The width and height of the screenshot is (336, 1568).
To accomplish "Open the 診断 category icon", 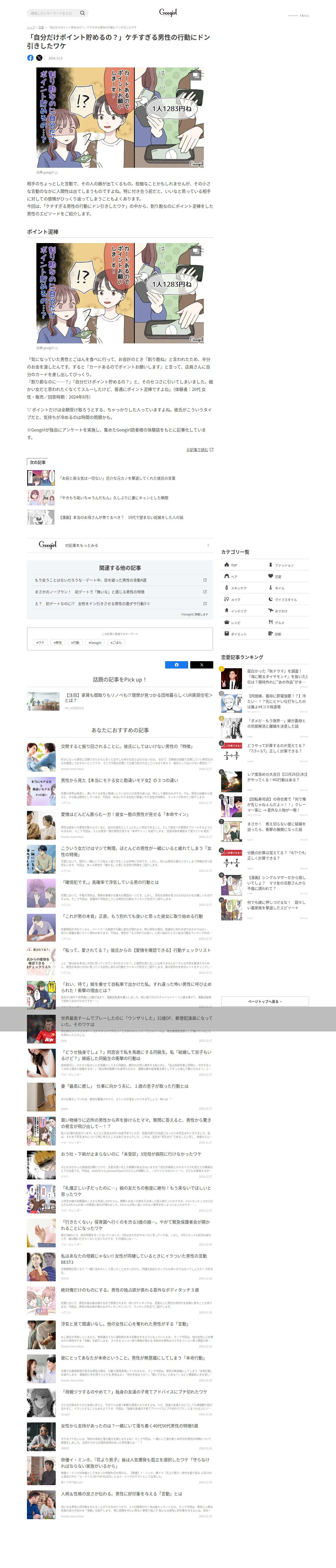I will pos(271,634).
